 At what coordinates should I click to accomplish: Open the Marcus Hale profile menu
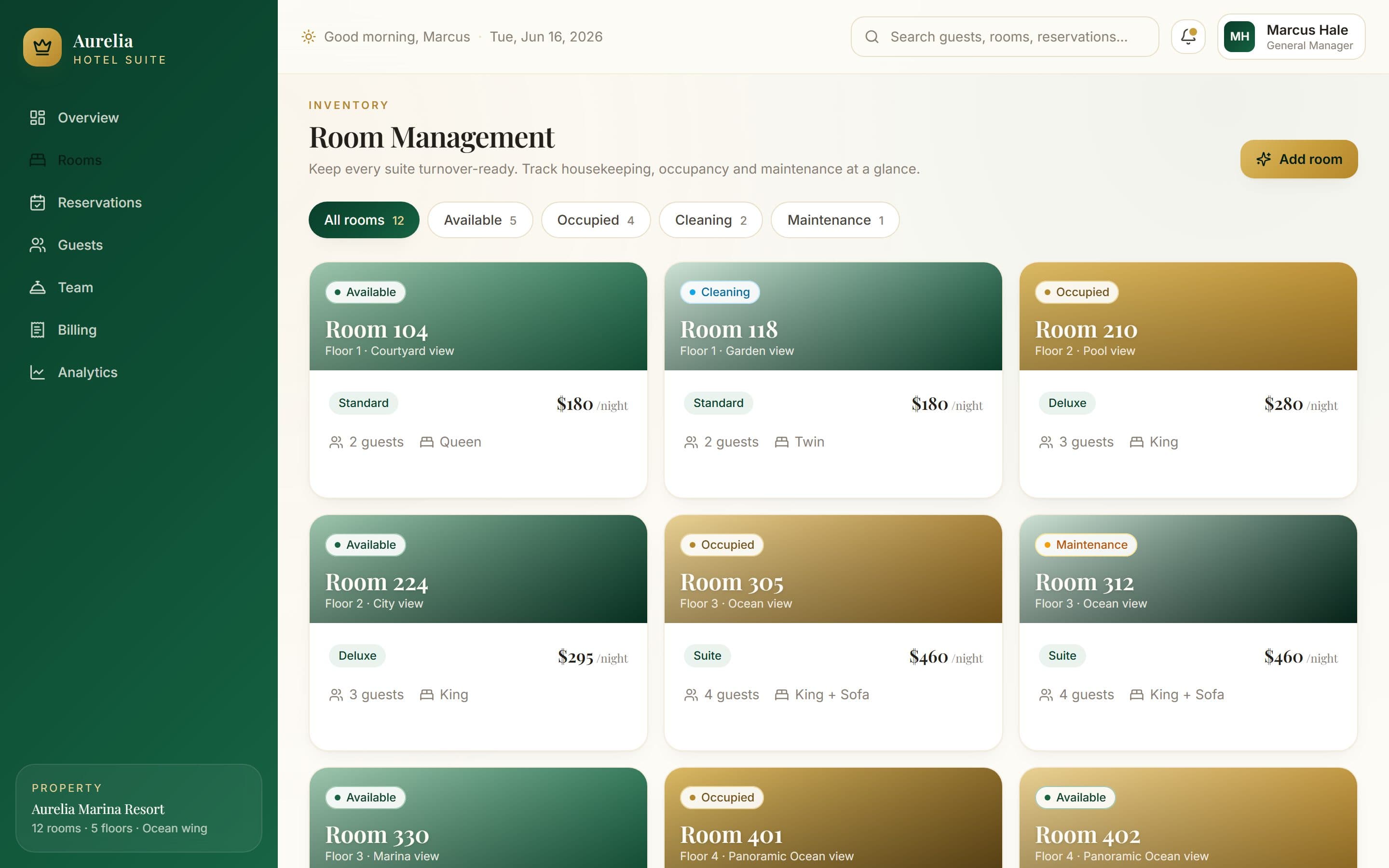click(x=1291, y=37)
